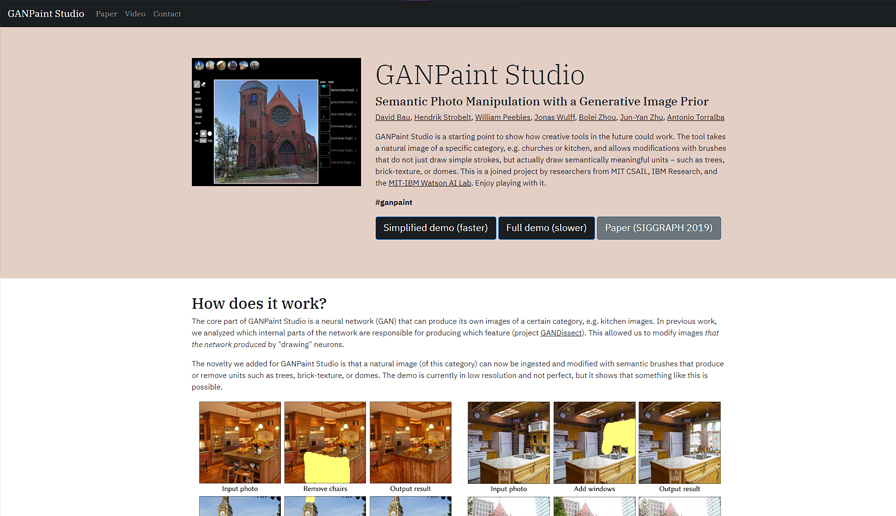Open Bolei Zhou author link
This screenshot has width=896, height=516.
(597, 117)
